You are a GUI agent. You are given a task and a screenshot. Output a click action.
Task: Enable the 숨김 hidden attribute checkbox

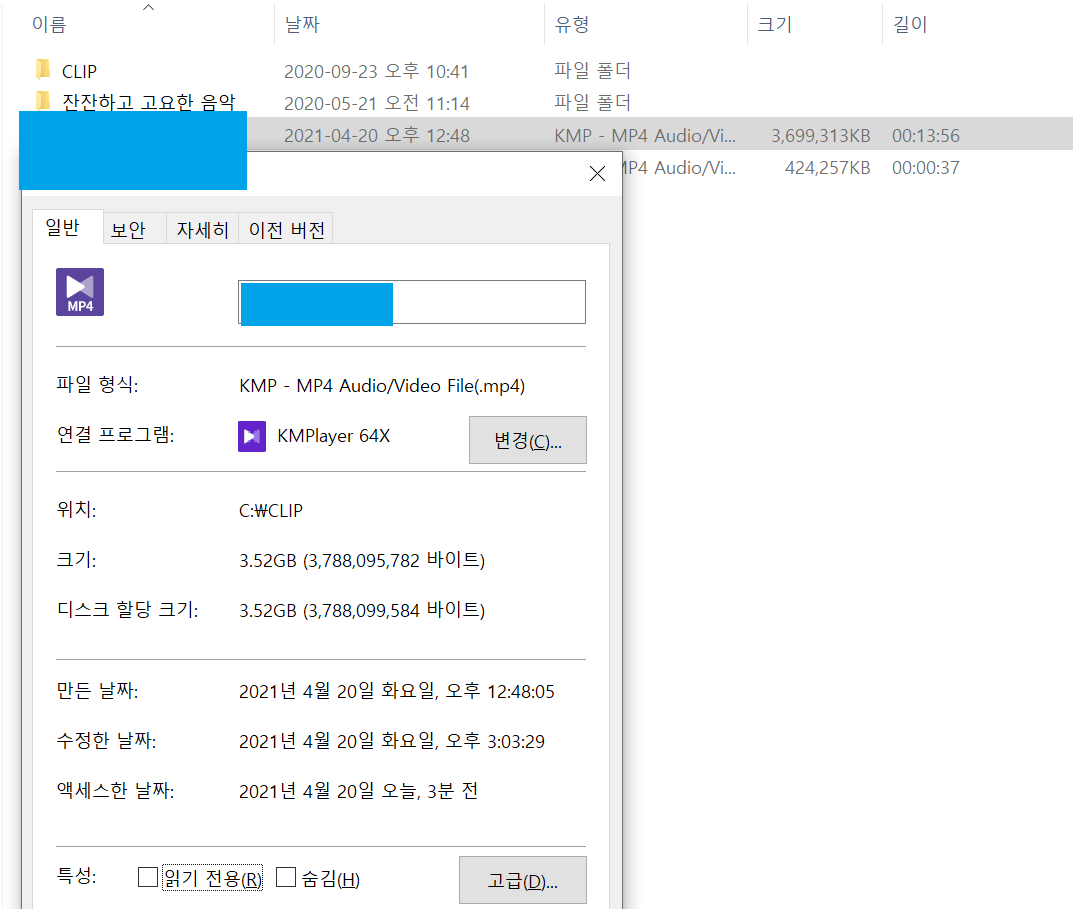tap(286, 878)
